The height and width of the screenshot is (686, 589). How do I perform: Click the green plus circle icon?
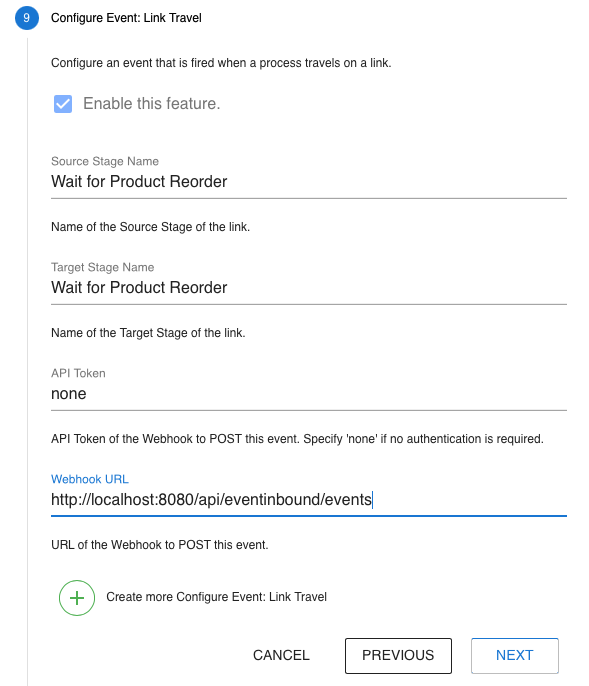[x=77, y=598]
